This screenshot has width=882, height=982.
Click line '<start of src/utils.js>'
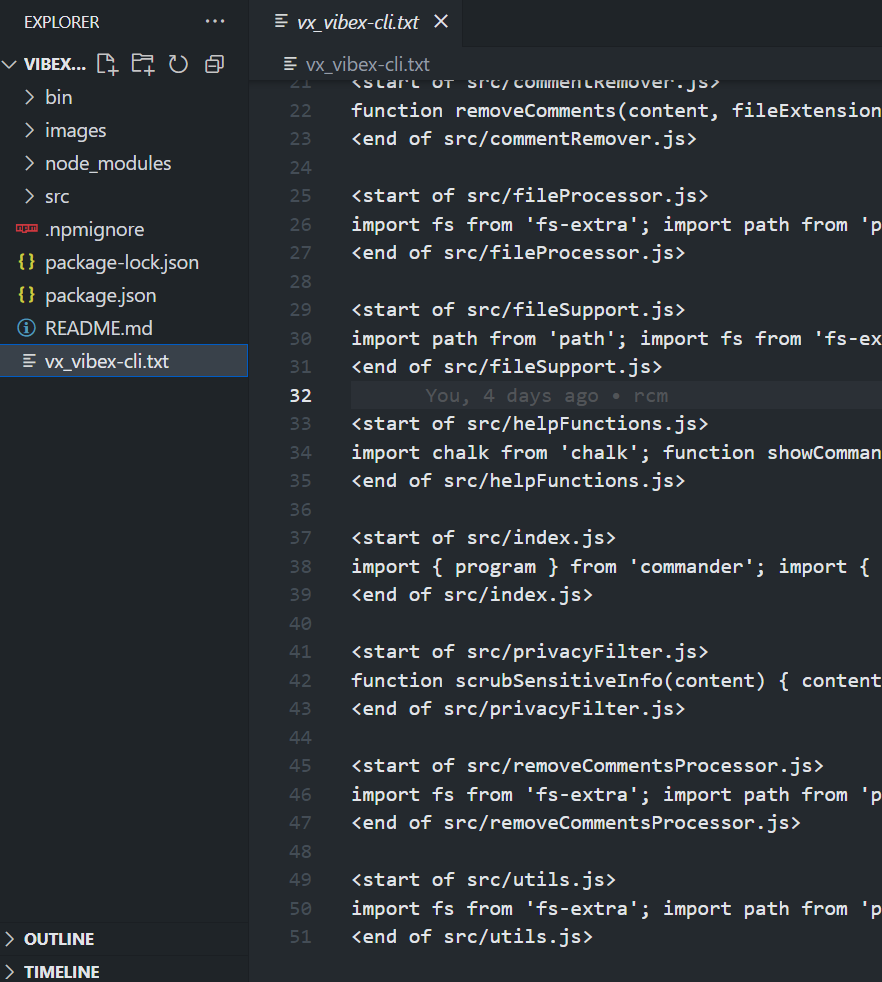click(483, 879)
